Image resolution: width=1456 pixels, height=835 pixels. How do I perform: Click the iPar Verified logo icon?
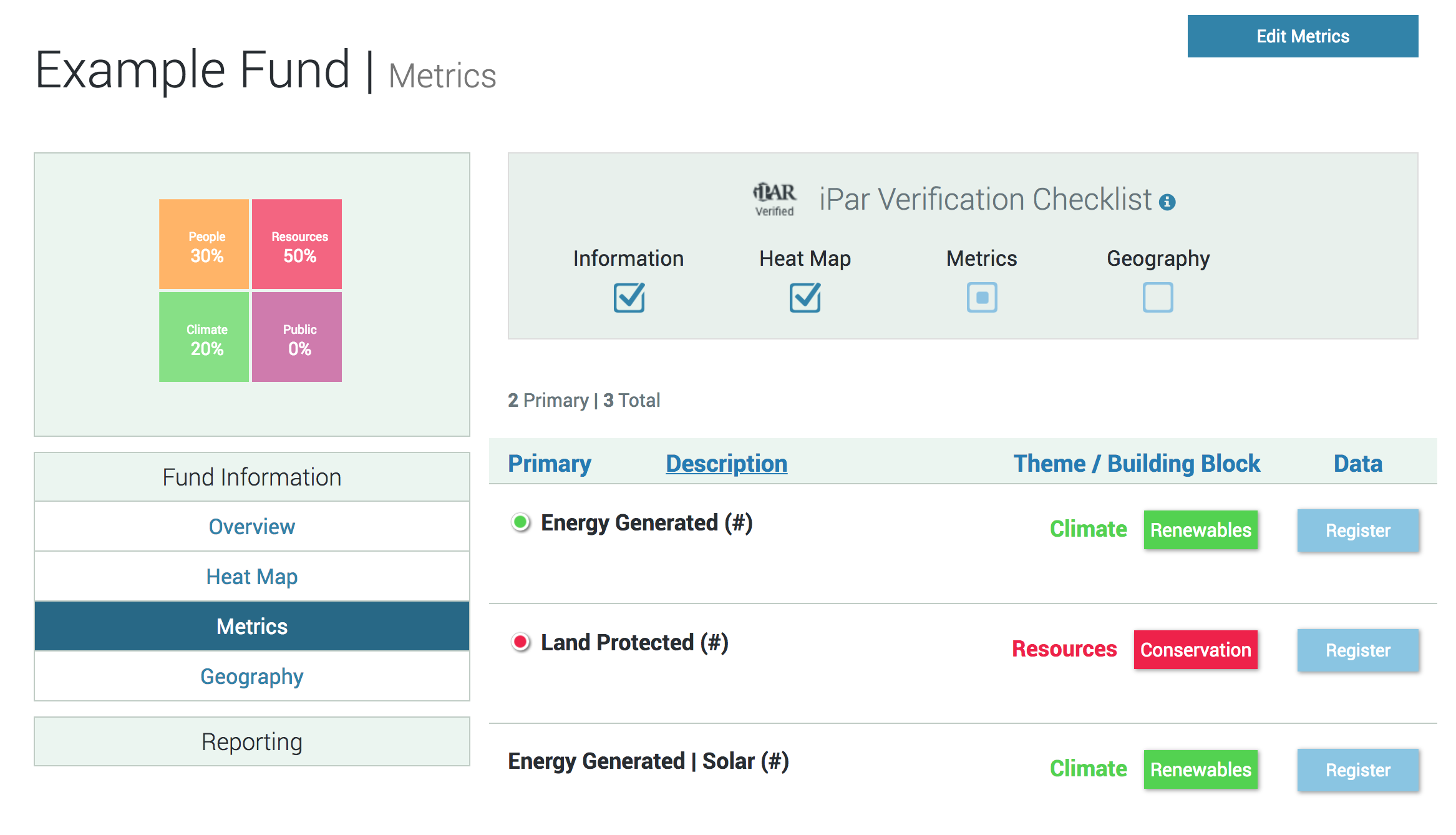pyautogui.click(x=774, y=199)
